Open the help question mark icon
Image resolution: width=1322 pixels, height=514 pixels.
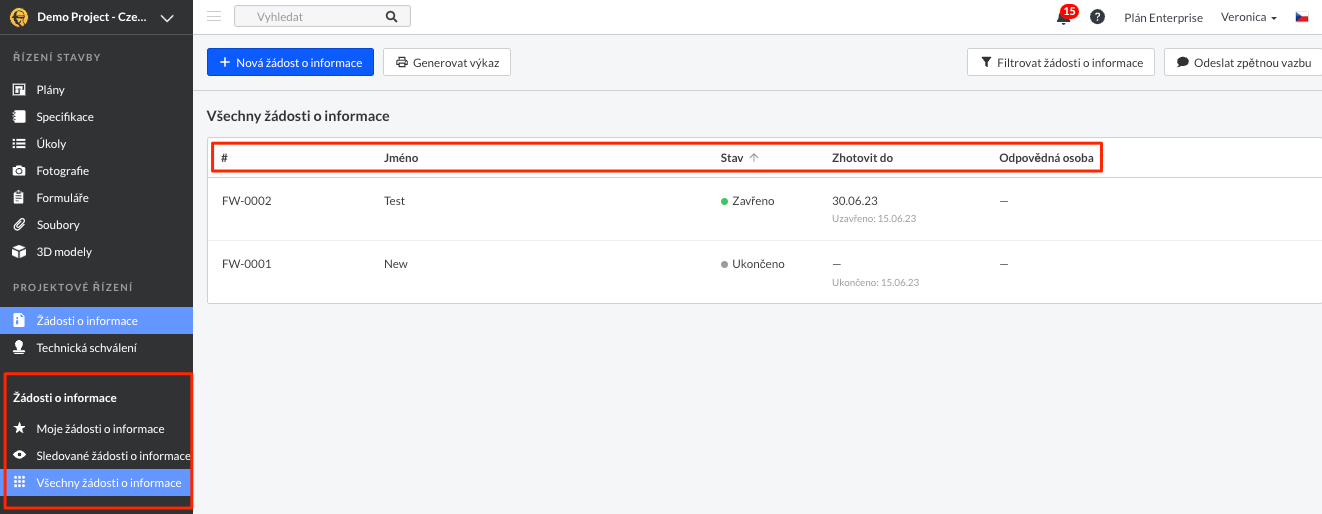(x=1097, y=17)
